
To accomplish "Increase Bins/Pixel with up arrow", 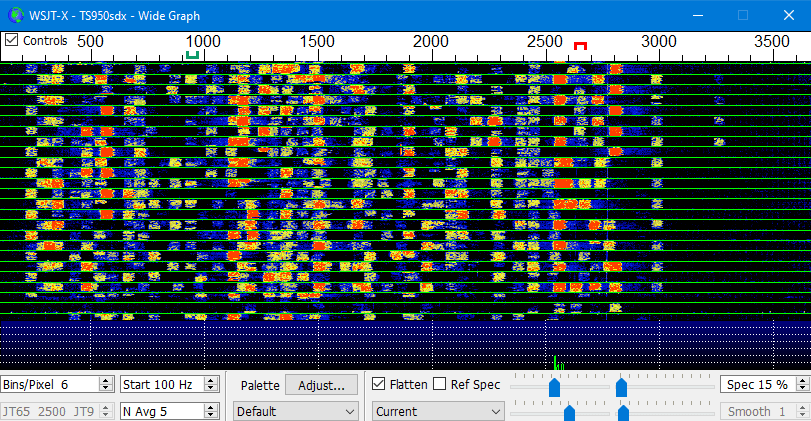I will (106, 380).
